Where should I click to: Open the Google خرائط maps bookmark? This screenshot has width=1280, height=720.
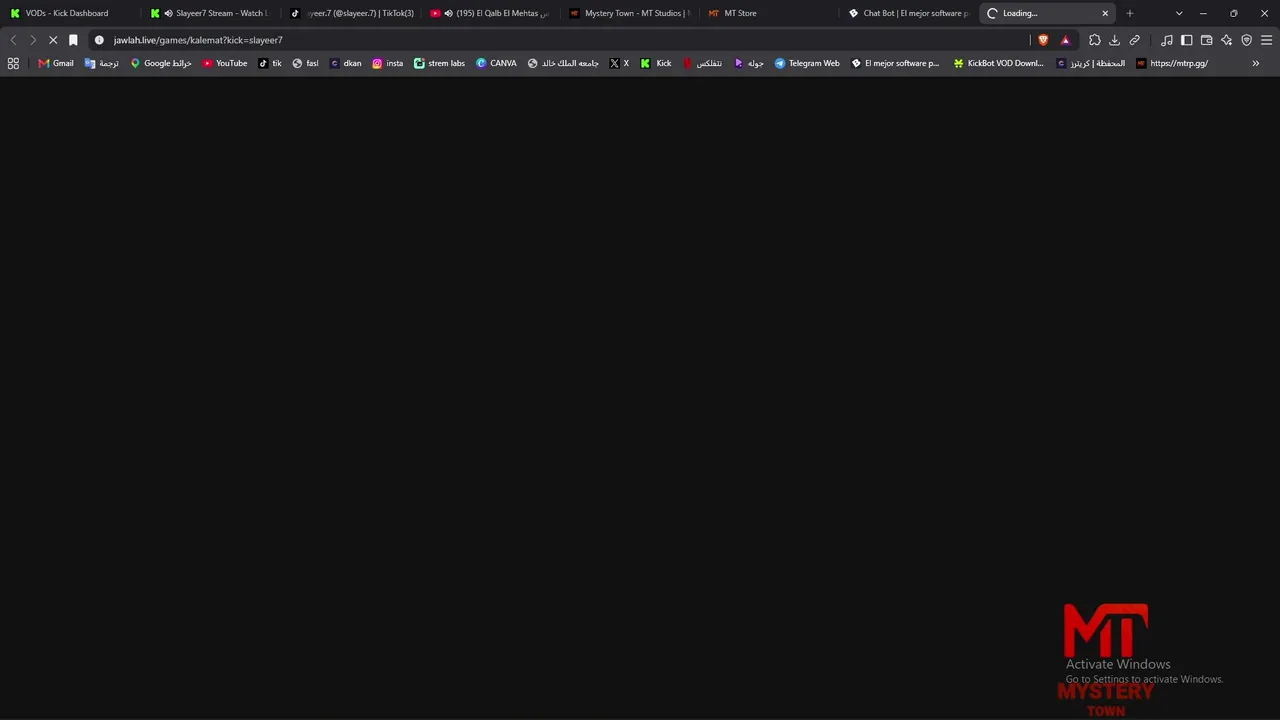click(x=160, y=63)
